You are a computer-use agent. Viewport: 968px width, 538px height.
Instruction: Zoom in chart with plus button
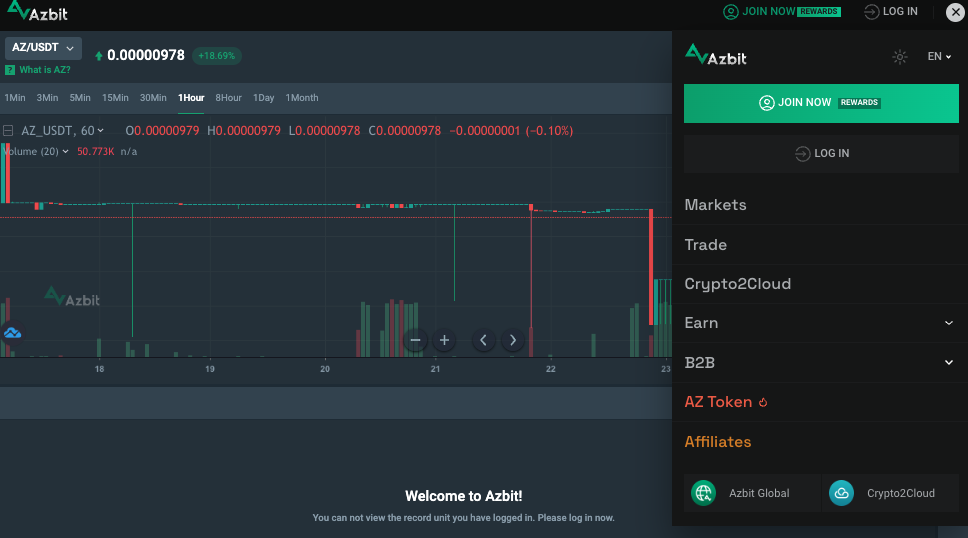click(x=444, y=340)
